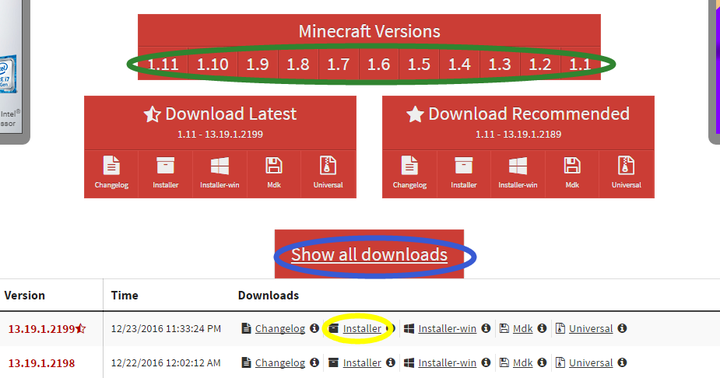Click Installer icon under Download Recommended
The width and height of the screenshot is (720, 378).
tap(464, 166)
